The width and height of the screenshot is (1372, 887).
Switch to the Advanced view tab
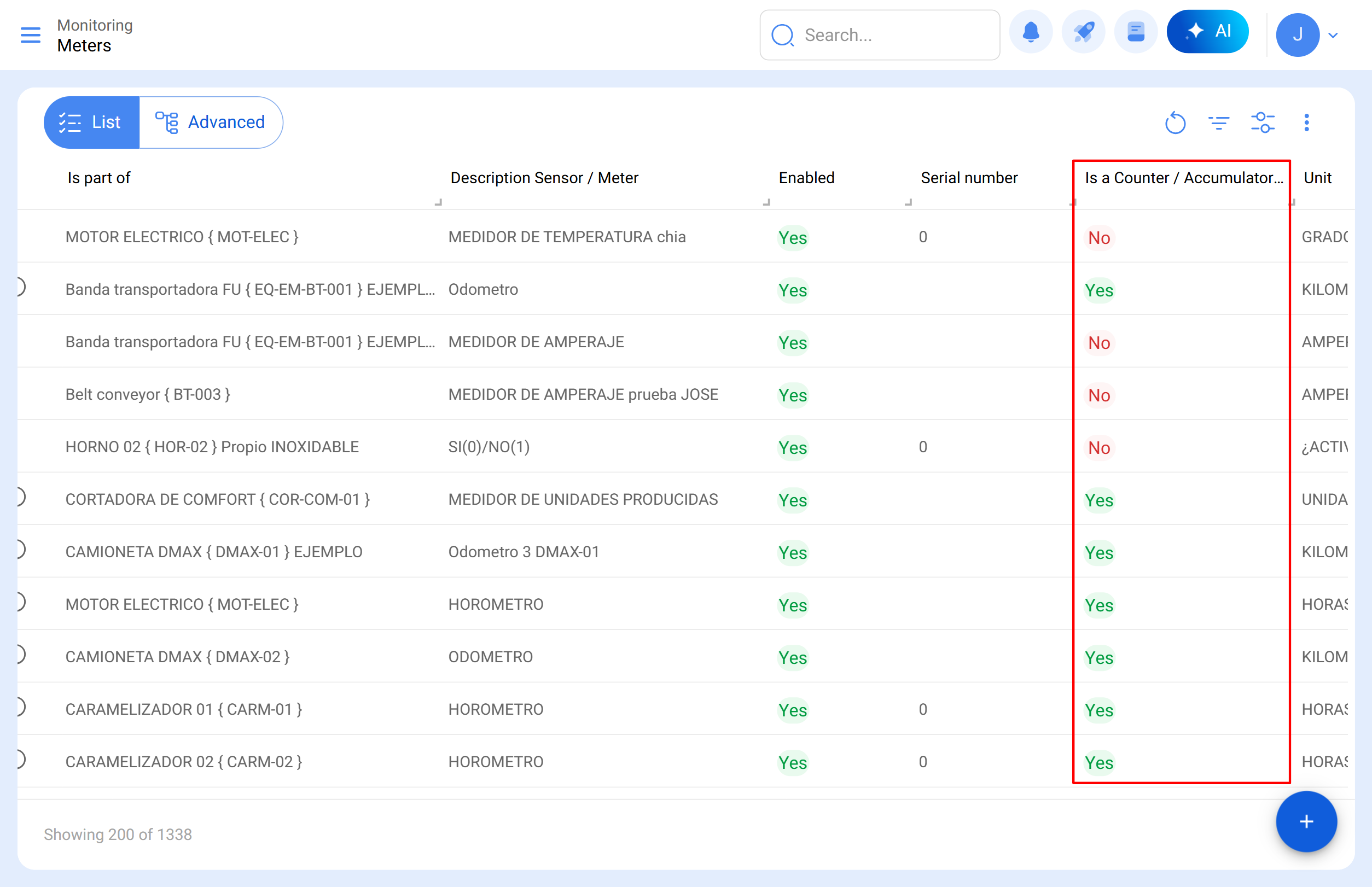tap(211, 122)
